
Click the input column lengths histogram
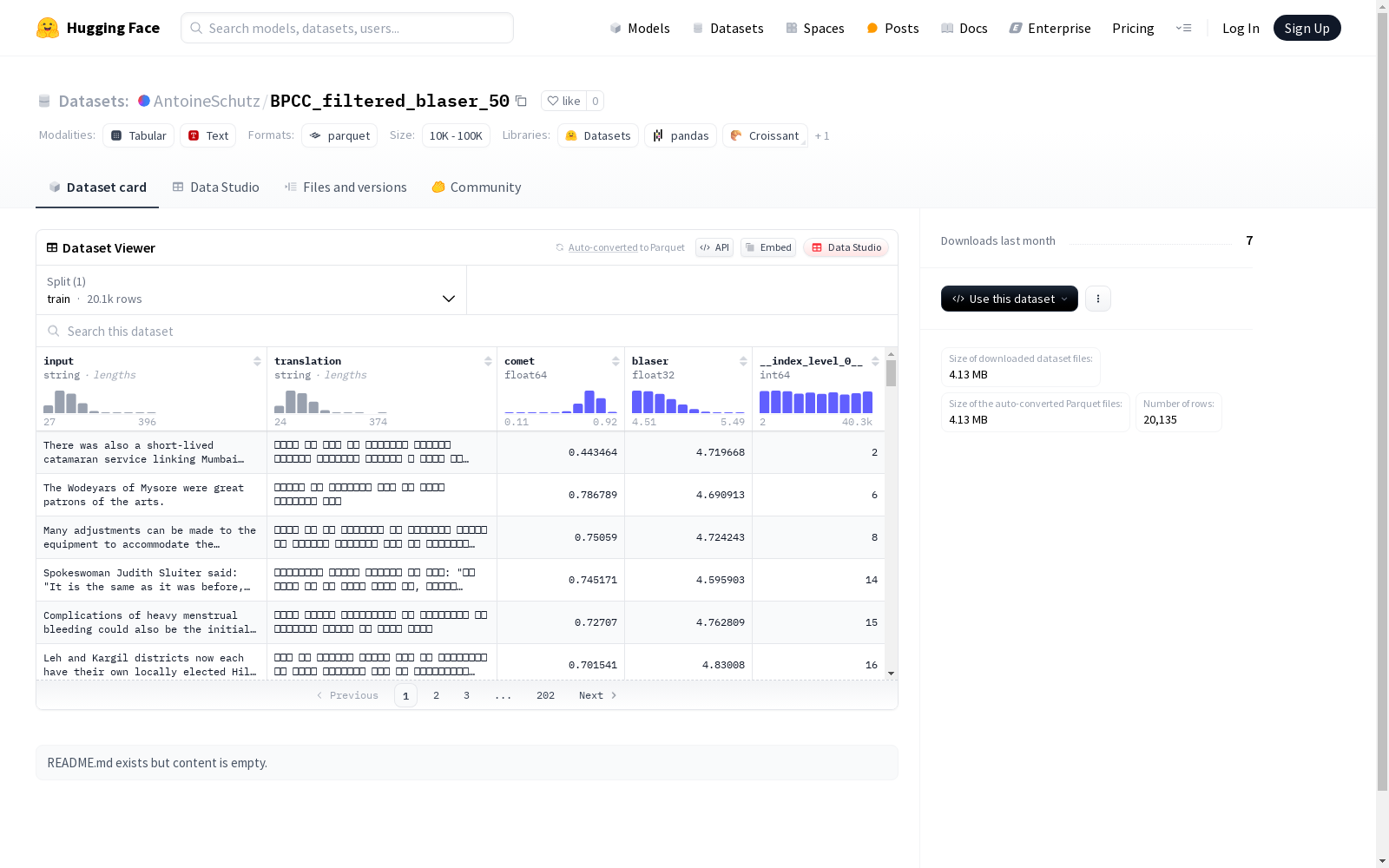(x=100, y=401)
